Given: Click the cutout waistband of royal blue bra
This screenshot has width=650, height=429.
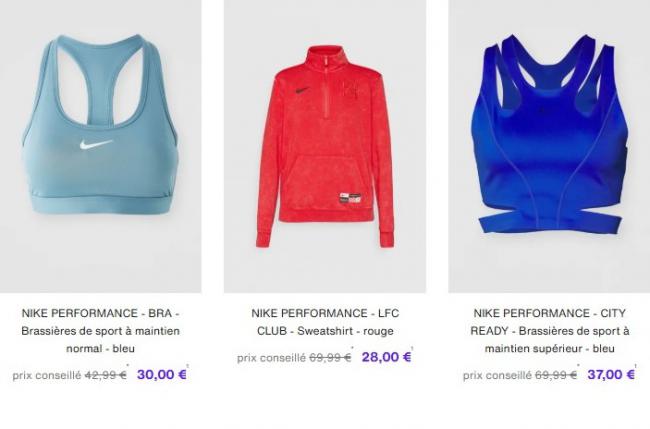Looking at the screenshot, I should point(551,222).
